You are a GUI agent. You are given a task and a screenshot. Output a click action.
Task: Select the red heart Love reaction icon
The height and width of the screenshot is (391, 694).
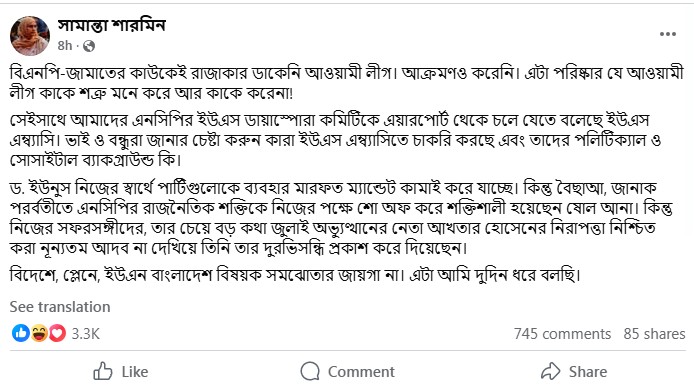click(58, 333)
